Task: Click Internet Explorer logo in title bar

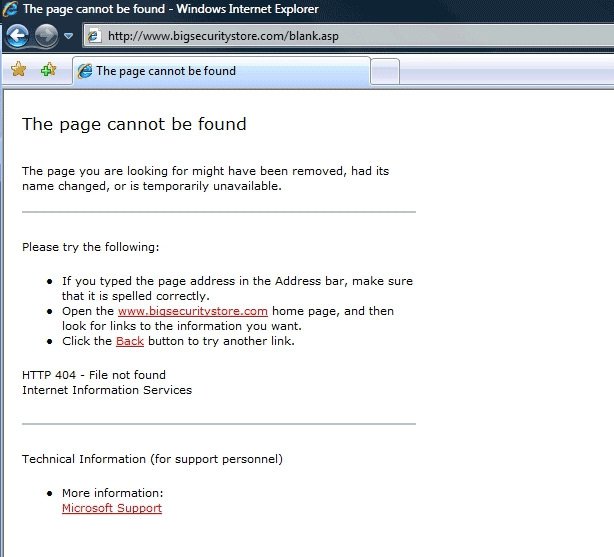Action: [x=10, y=9]
